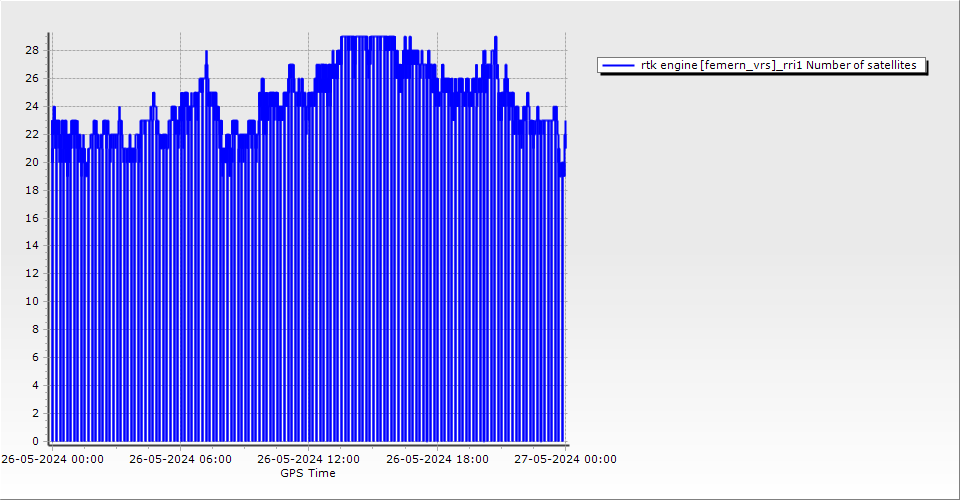Select the y-axis value 12

[32, 273]
